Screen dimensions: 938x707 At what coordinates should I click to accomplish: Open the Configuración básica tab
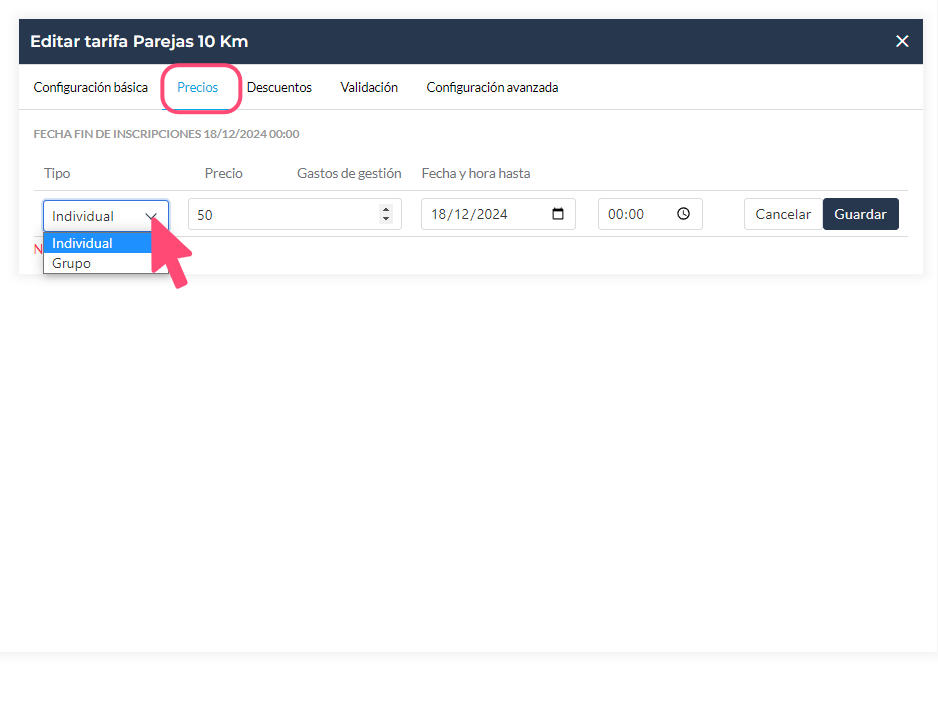(90, 87)
